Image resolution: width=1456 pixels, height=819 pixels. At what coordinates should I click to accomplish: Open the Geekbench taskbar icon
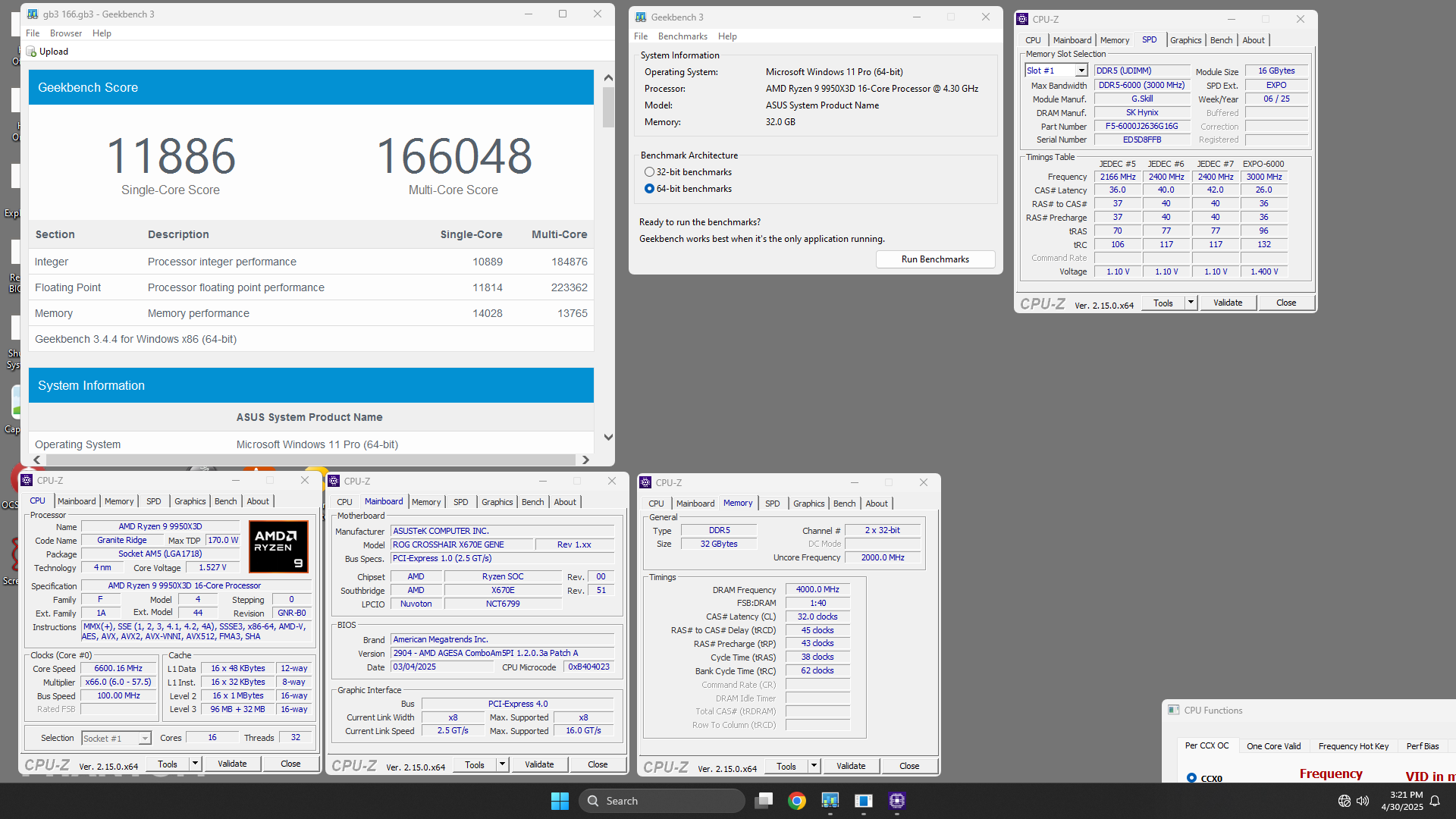point(830,801)
